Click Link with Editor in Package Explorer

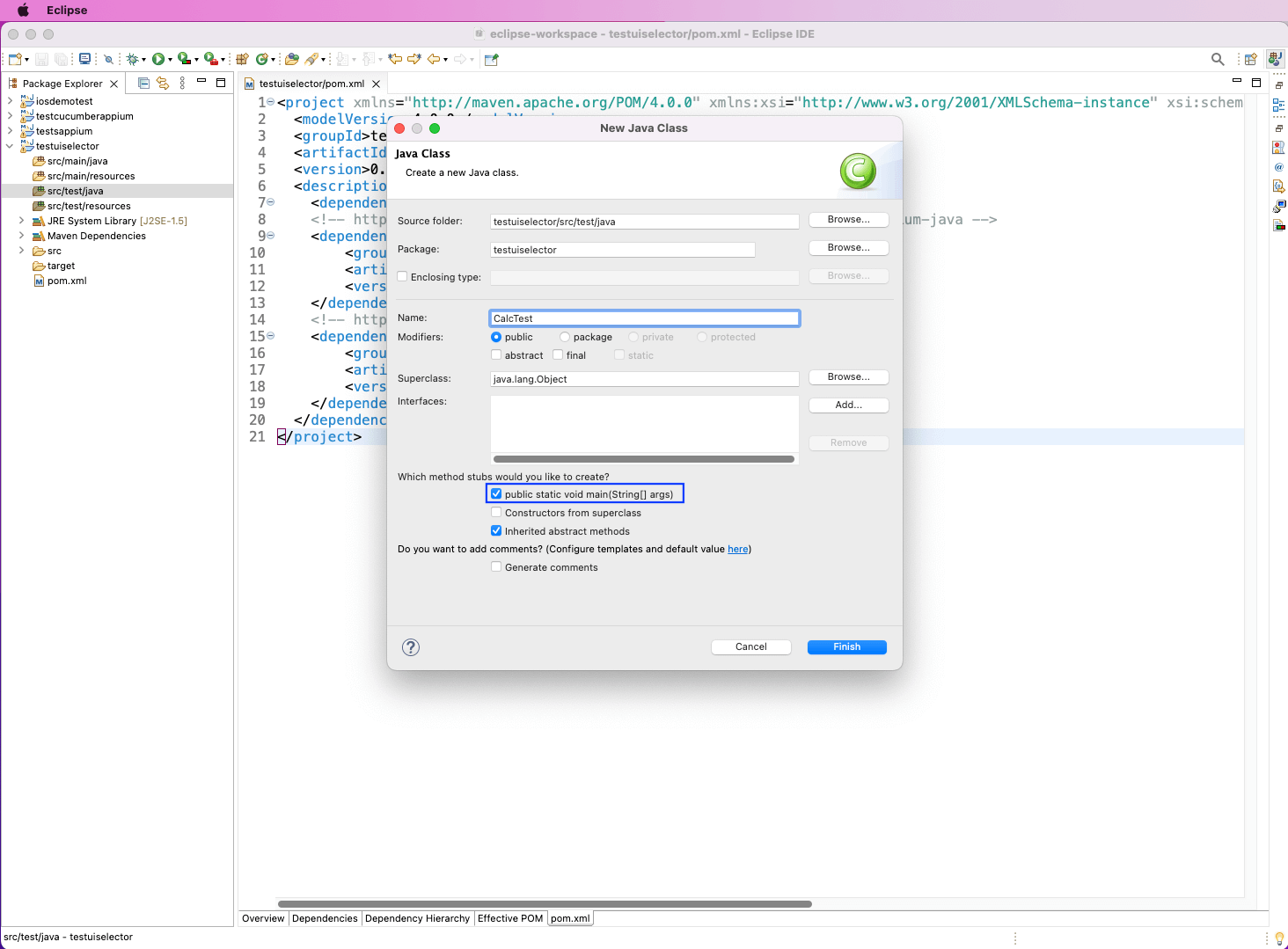[x=163, y=83]
